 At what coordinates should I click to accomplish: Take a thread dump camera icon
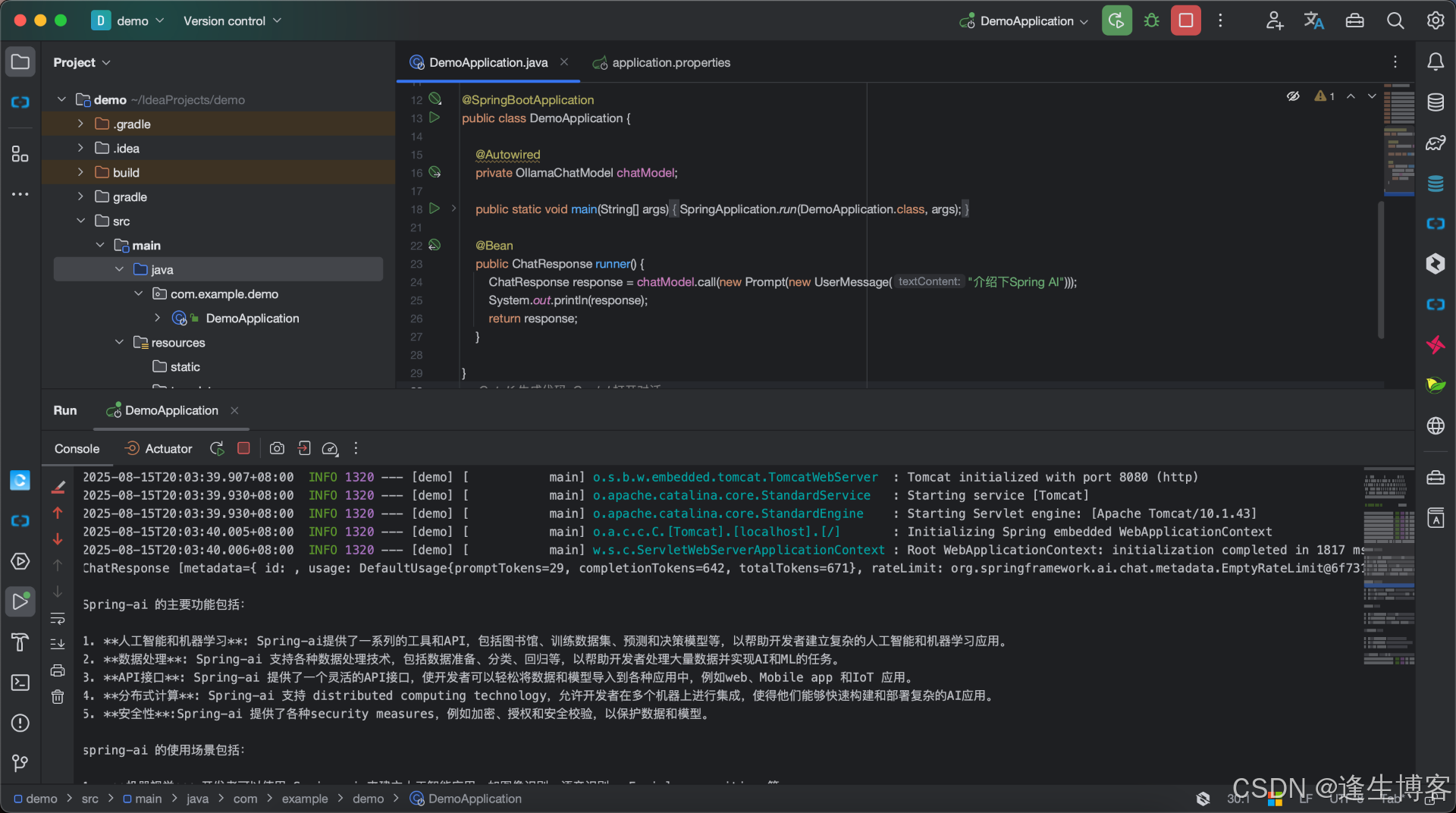point(277,448)
